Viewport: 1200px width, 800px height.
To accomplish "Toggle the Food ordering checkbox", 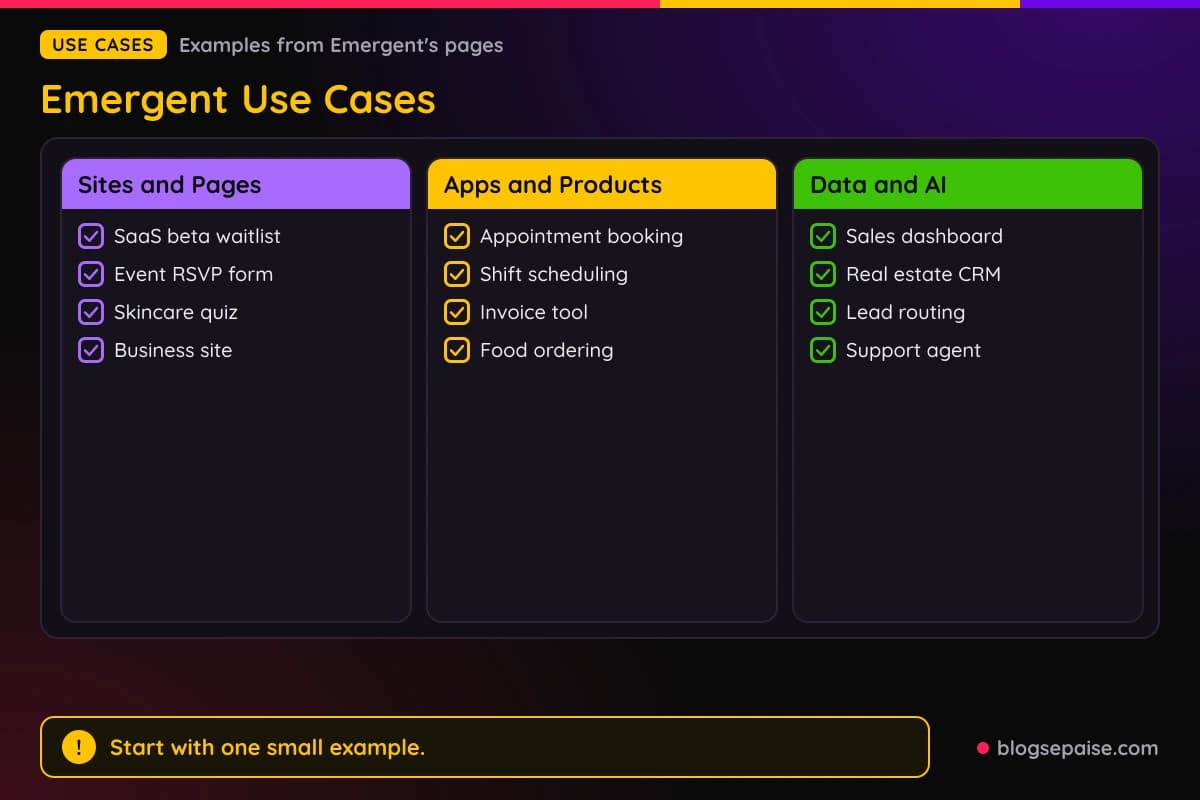I will point(457,350).
